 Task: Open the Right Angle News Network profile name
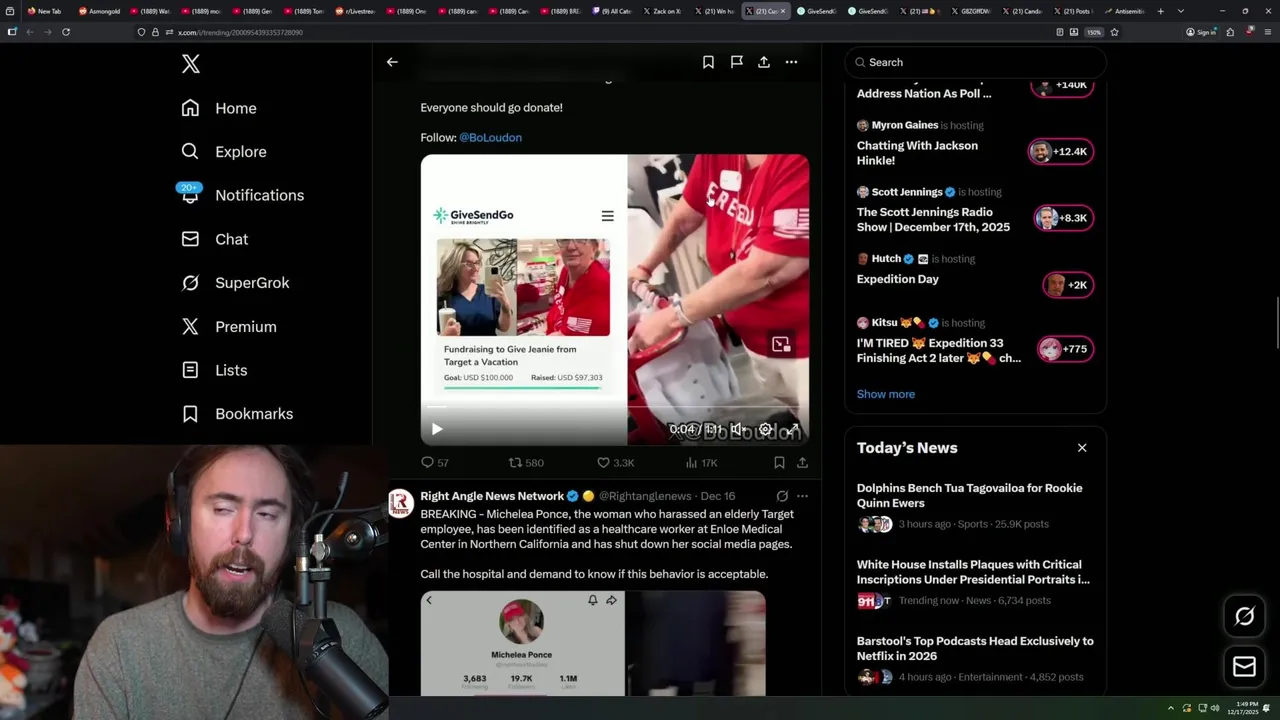click(492, 496)
